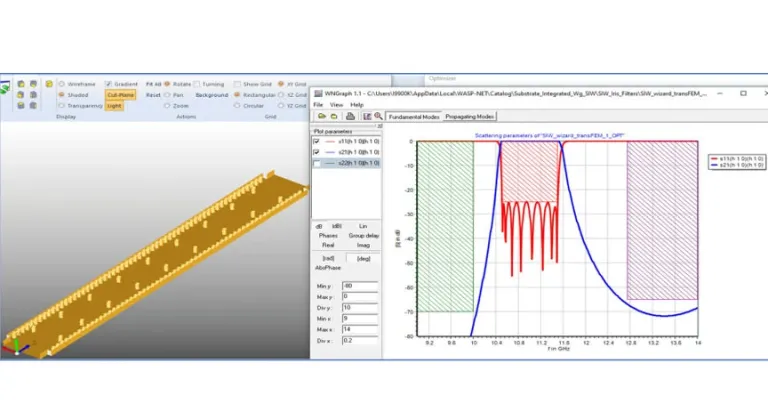Click the Fit All button
Screen dimensions: 768x420
tap(153, 84)
